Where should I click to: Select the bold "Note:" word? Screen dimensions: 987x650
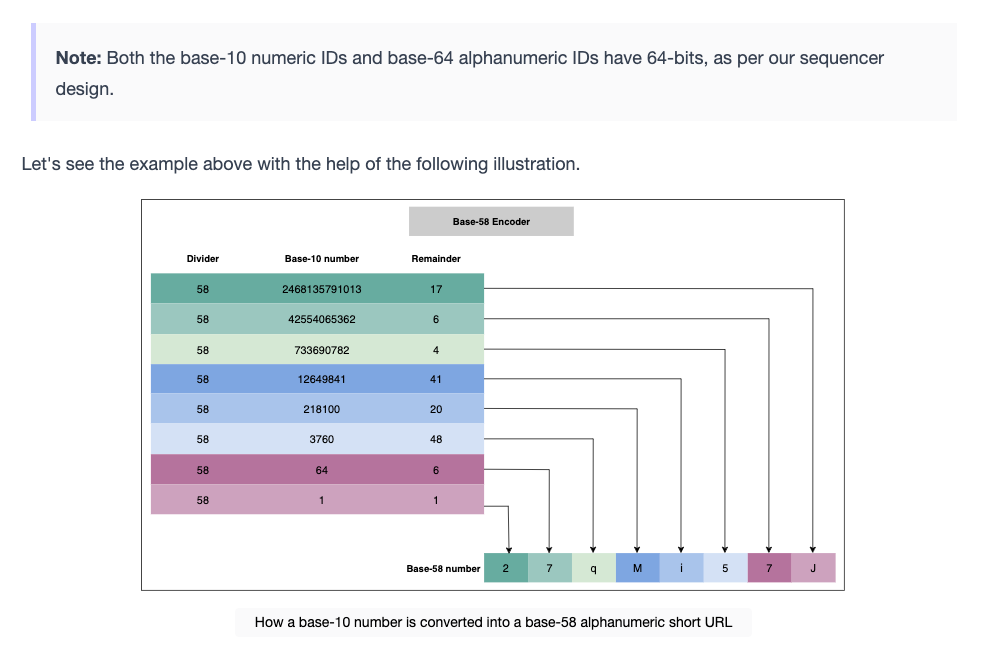click(79, 58)
